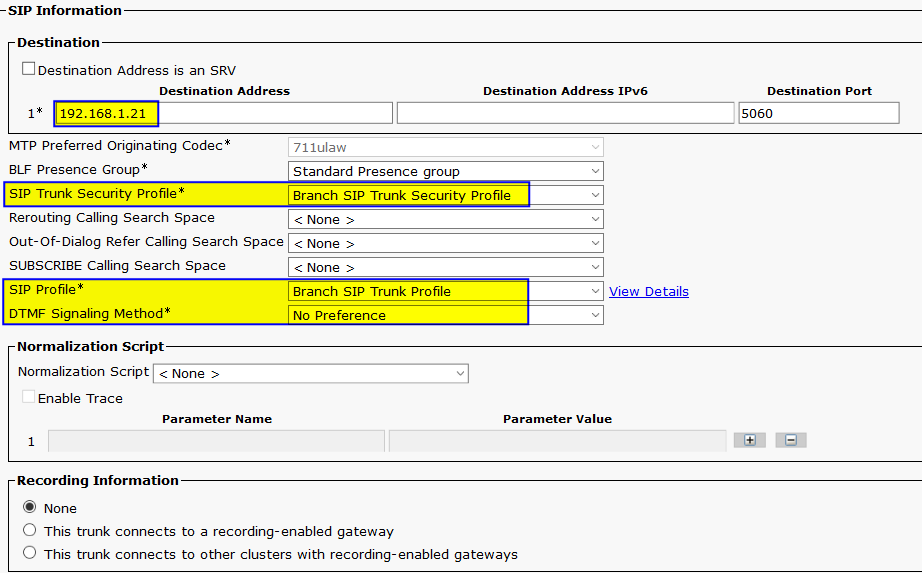Open the DTMF Signaling Method dropdown
This screenshot has height=573, width=922.
[x=446, y=315]
